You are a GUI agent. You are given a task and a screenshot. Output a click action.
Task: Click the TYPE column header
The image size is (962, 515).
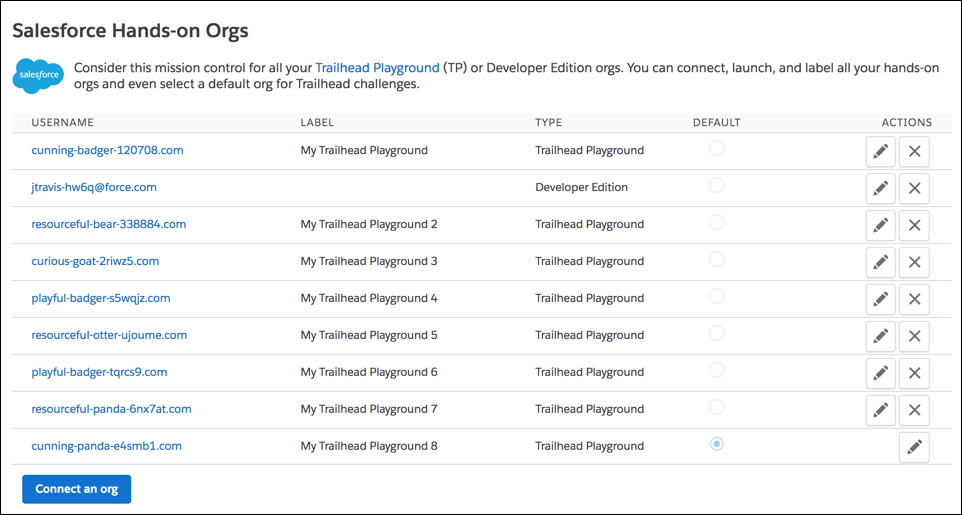[x=548, y=122]
